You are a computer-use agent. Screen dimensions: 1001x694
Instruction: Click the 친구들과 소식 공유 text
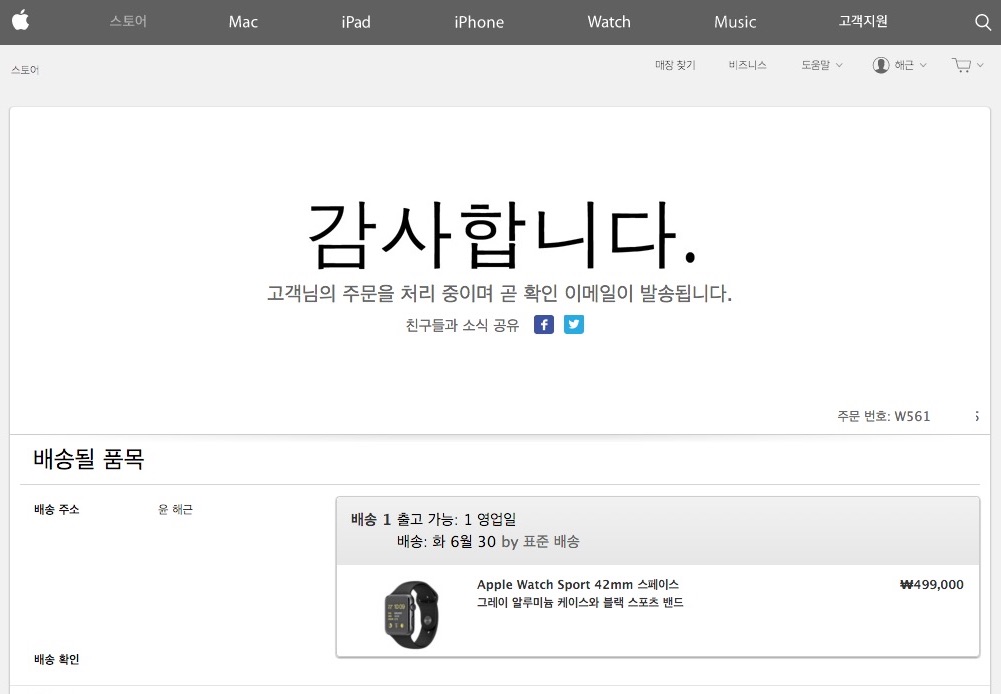pyautogui.click(x=462, y=326)
